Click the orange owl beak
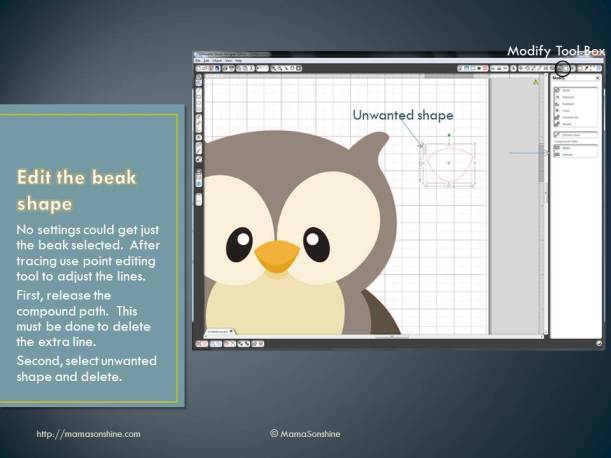 tap(276, 257)
